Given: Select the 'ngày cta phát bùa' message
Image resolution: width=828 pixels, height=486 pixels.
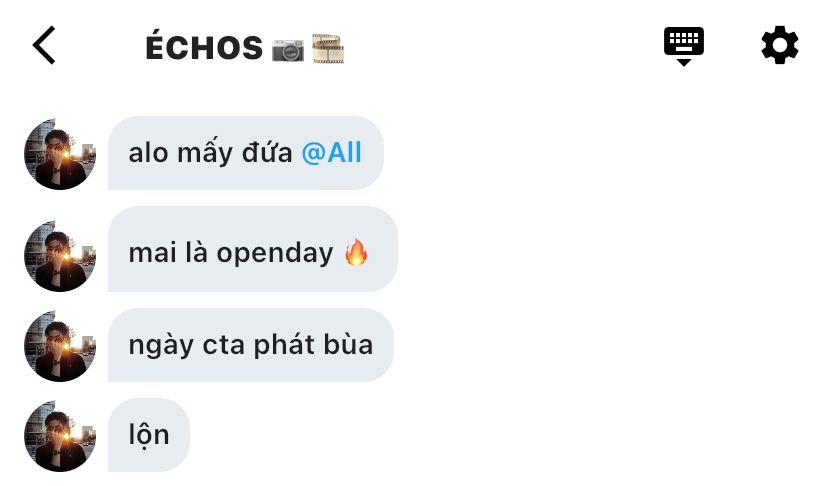Looking at the screenshot, I should pyautogui.click(x=251, y=345).
